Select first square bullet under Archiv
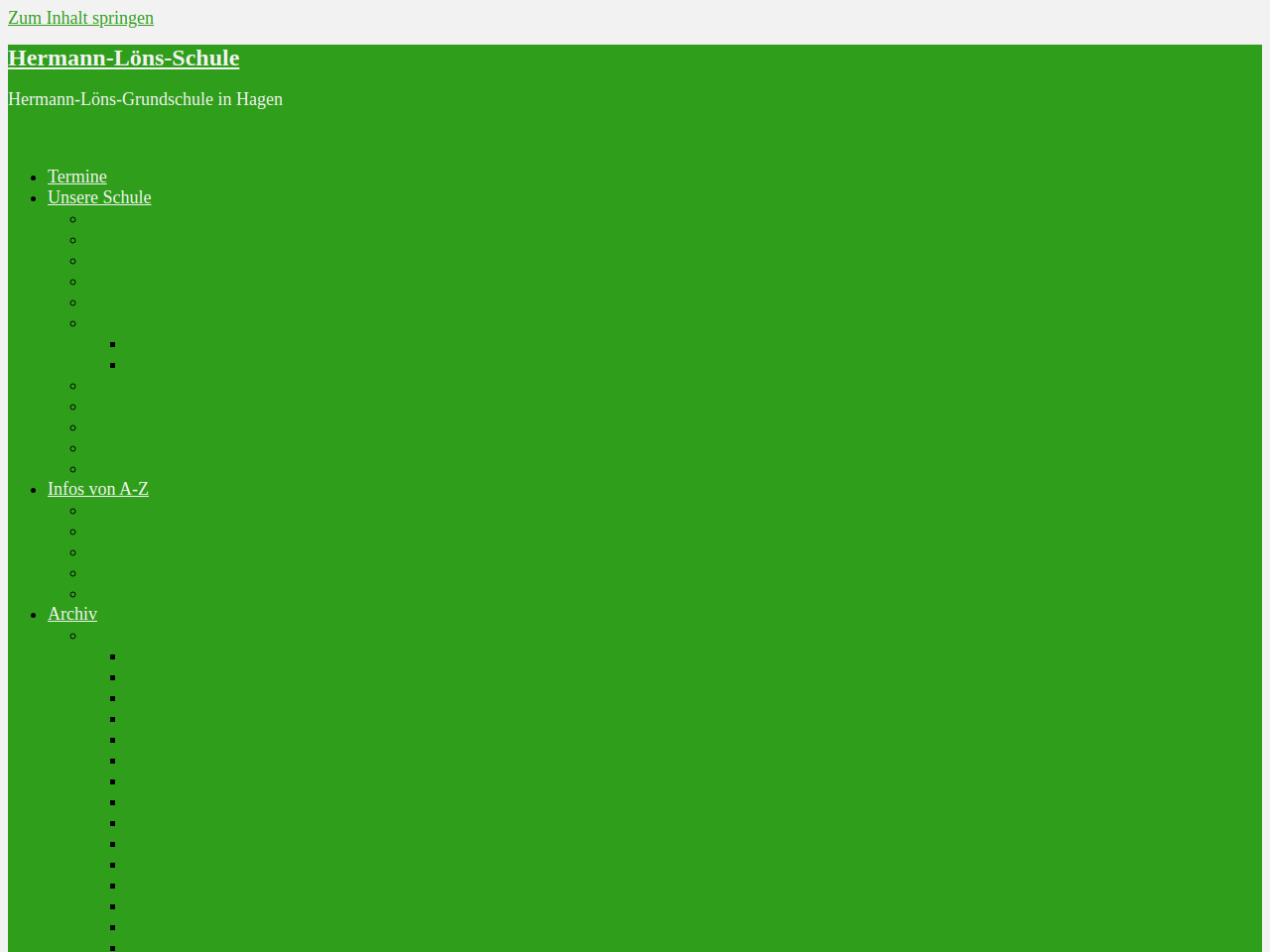Image resolution: width=1270 pixels, height=952 pixels. coord(113,656)
